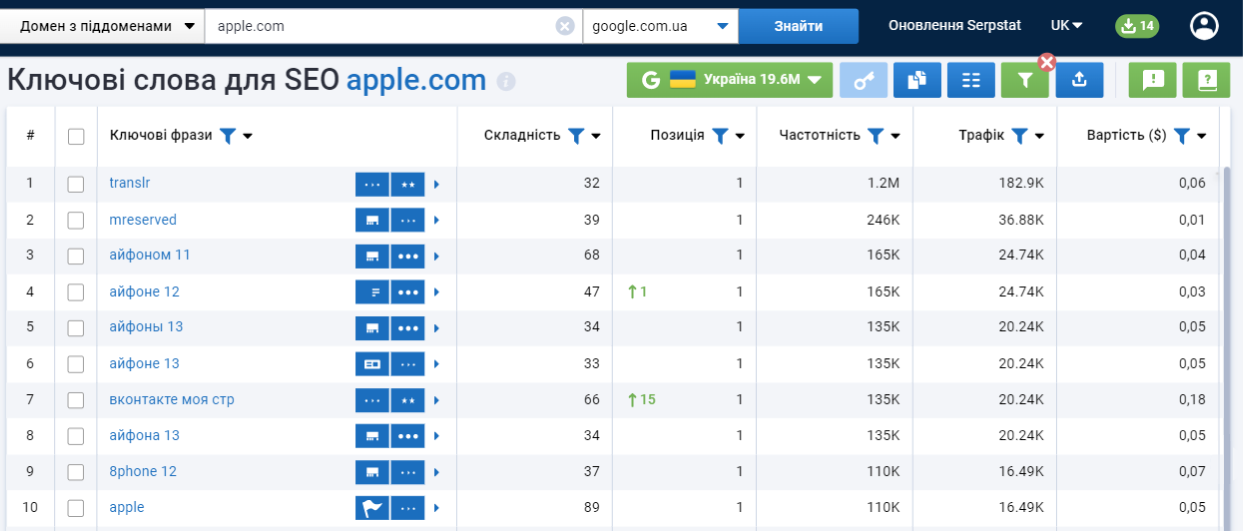Clear the apple.com search field
The height and width of the screenshot is (531, 1244).
pyautogui.click(x=565, y=26)
